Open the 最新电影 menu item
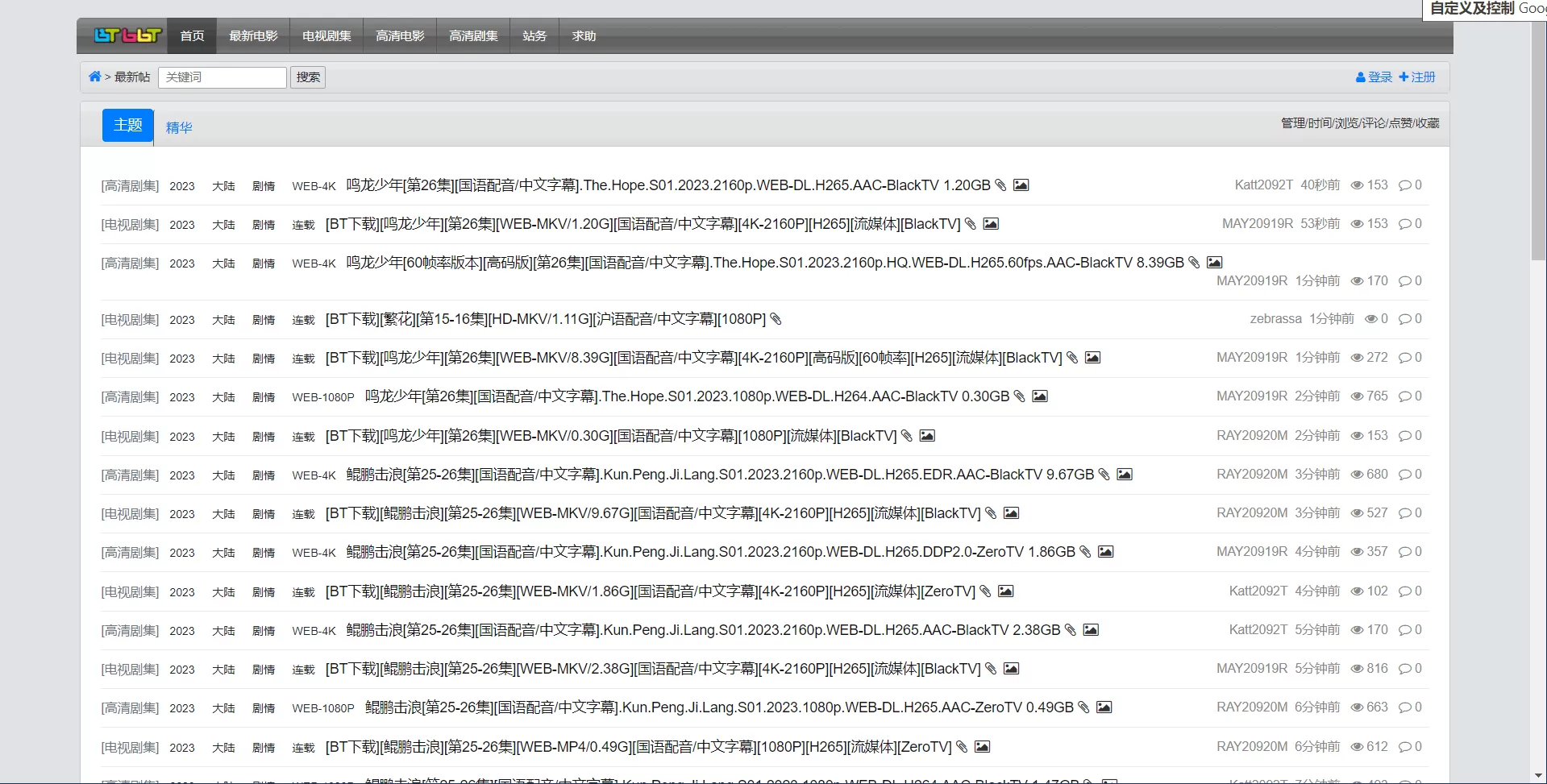This screenshot has width=1547, height=784. click(x=253, y=36)
